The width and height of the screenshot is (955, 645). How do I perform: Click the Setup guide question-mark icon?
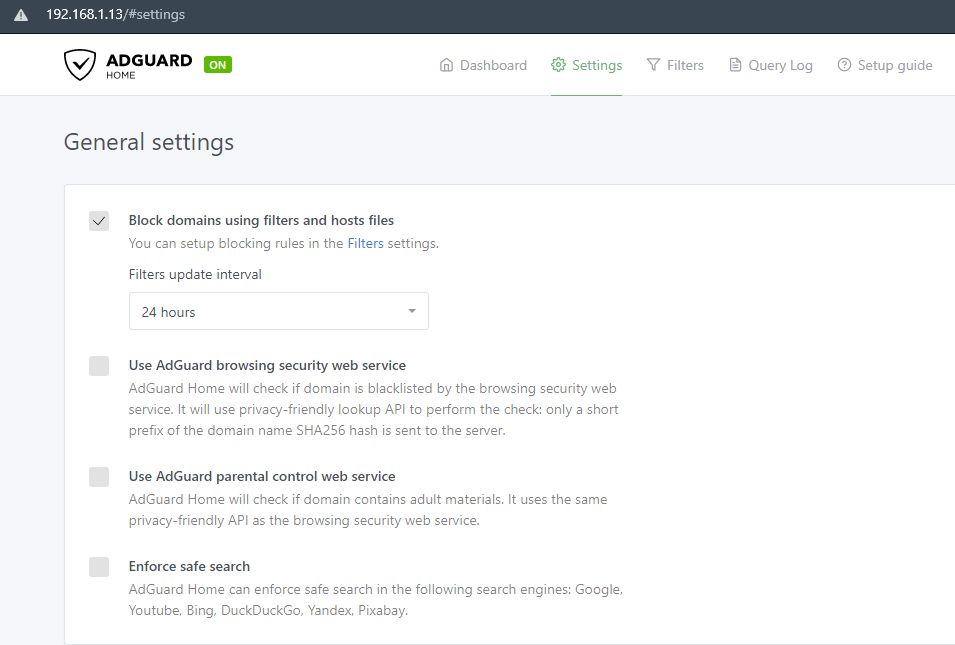(x=844, y=65)
